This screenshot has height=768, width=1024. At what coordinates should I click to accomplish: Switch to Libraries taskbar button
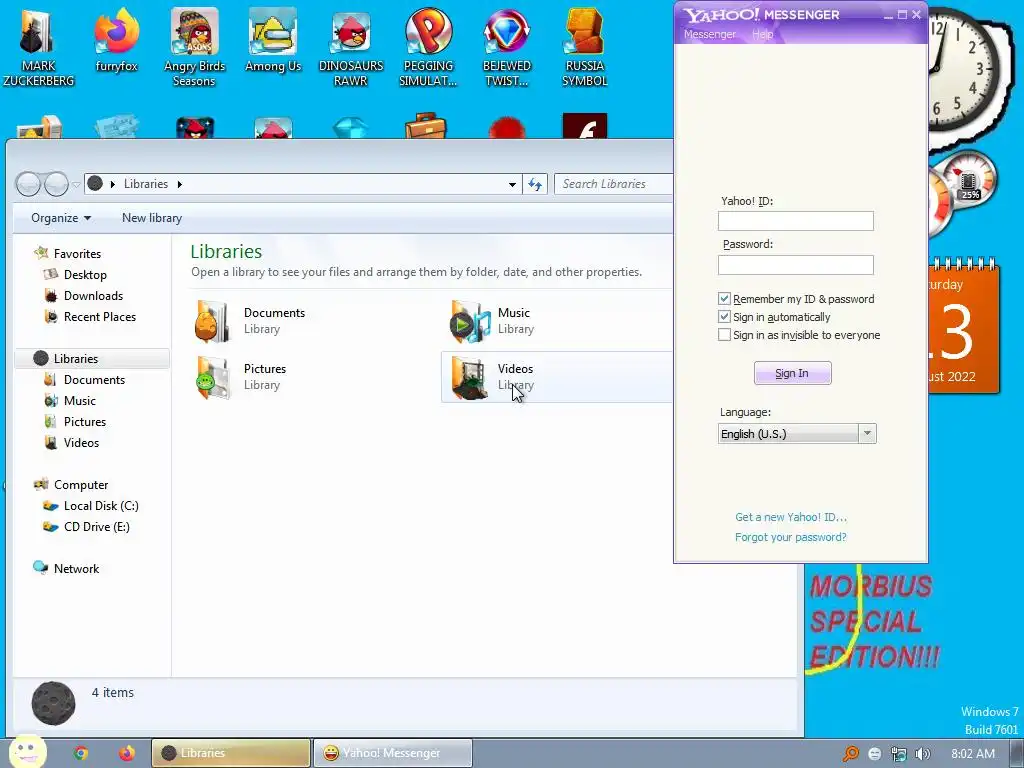coord(231,753)
